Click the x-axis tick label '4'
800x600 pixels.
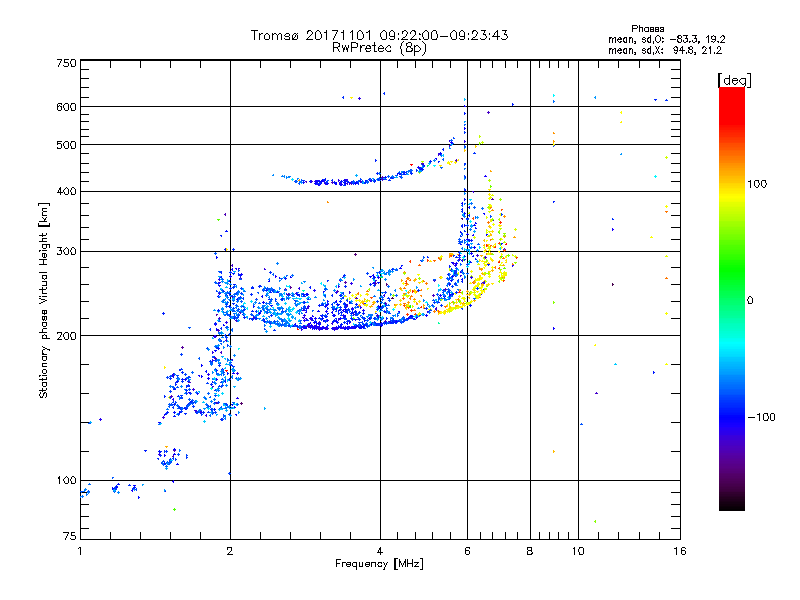[x=380, y=551]
